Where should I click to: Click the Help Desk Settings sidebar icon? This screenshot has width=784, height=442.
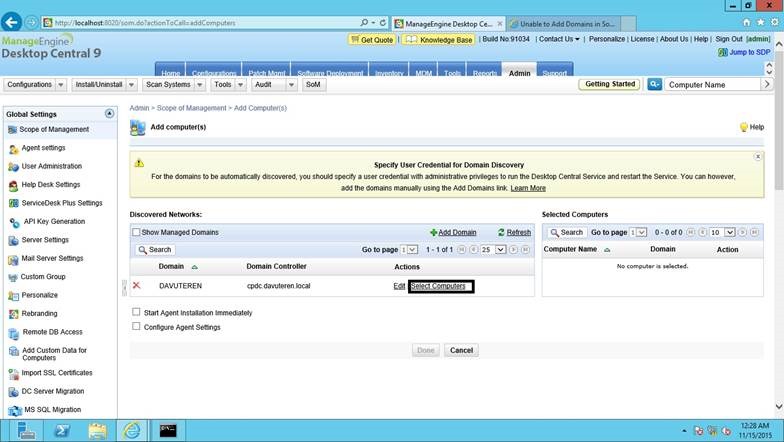pos(14,186)
